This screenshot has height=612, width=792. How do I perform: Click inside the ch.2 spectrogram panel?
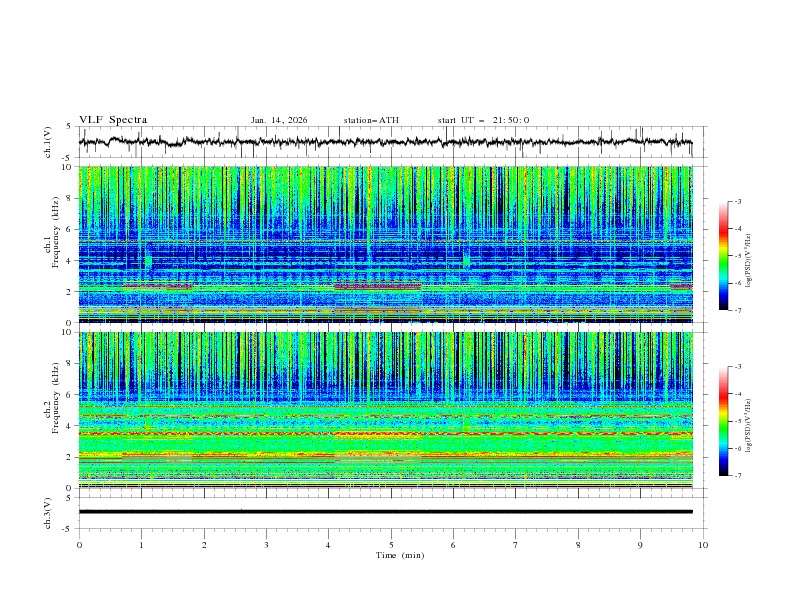385,410
